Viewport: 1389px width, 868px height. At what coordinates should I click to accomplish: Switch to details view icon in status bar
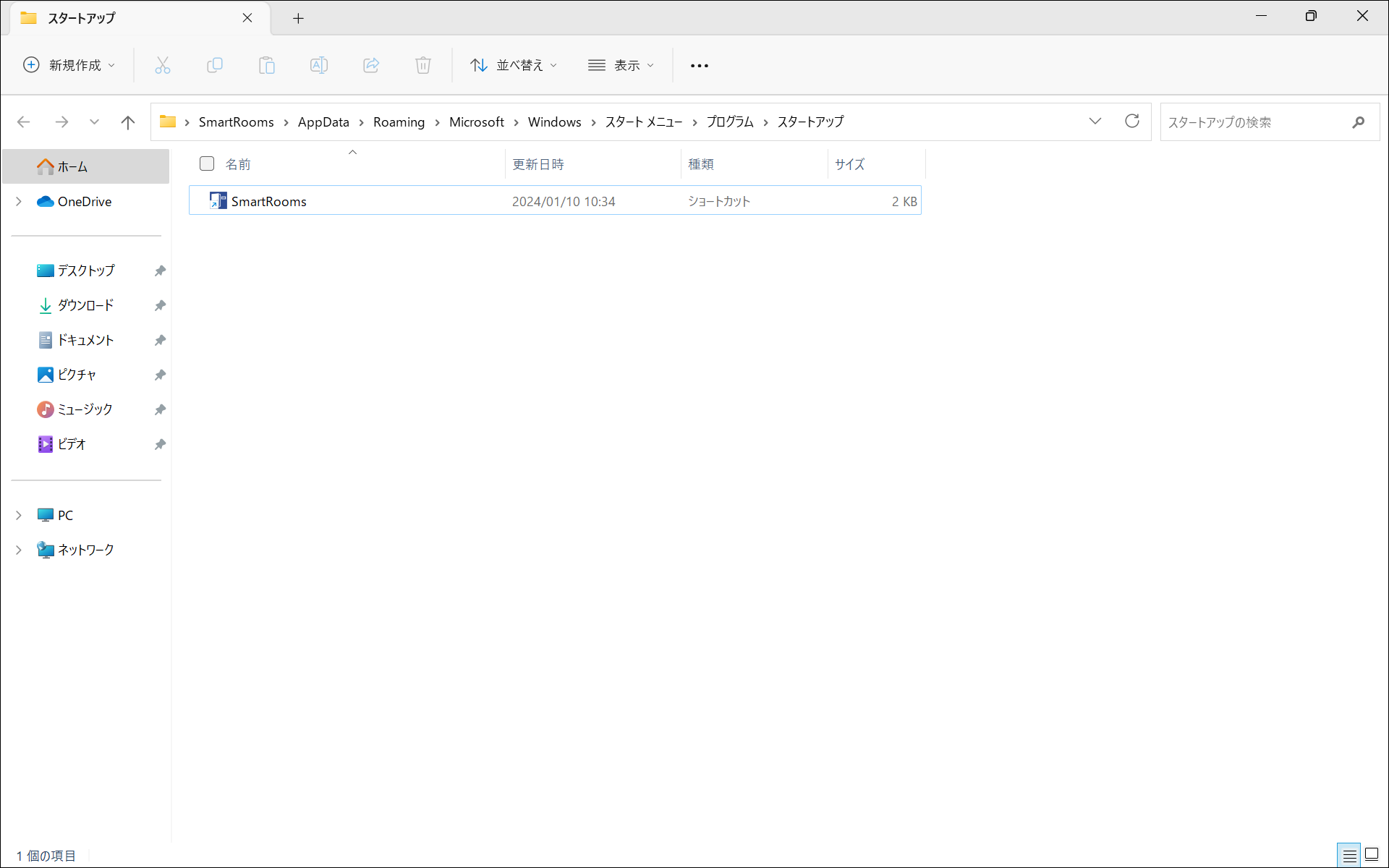pos(1349,855)
